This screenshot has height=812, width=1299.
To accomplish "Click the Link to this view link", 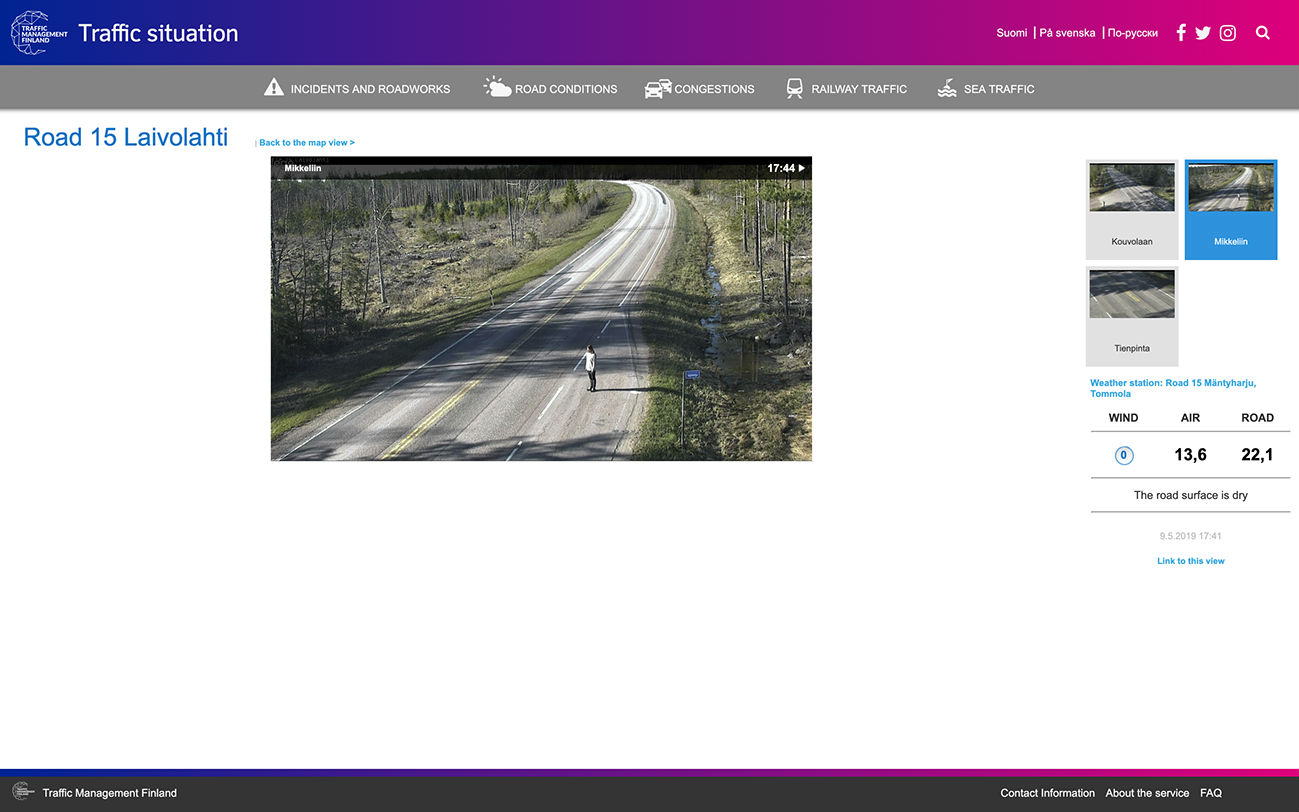I will (1190, 561).
